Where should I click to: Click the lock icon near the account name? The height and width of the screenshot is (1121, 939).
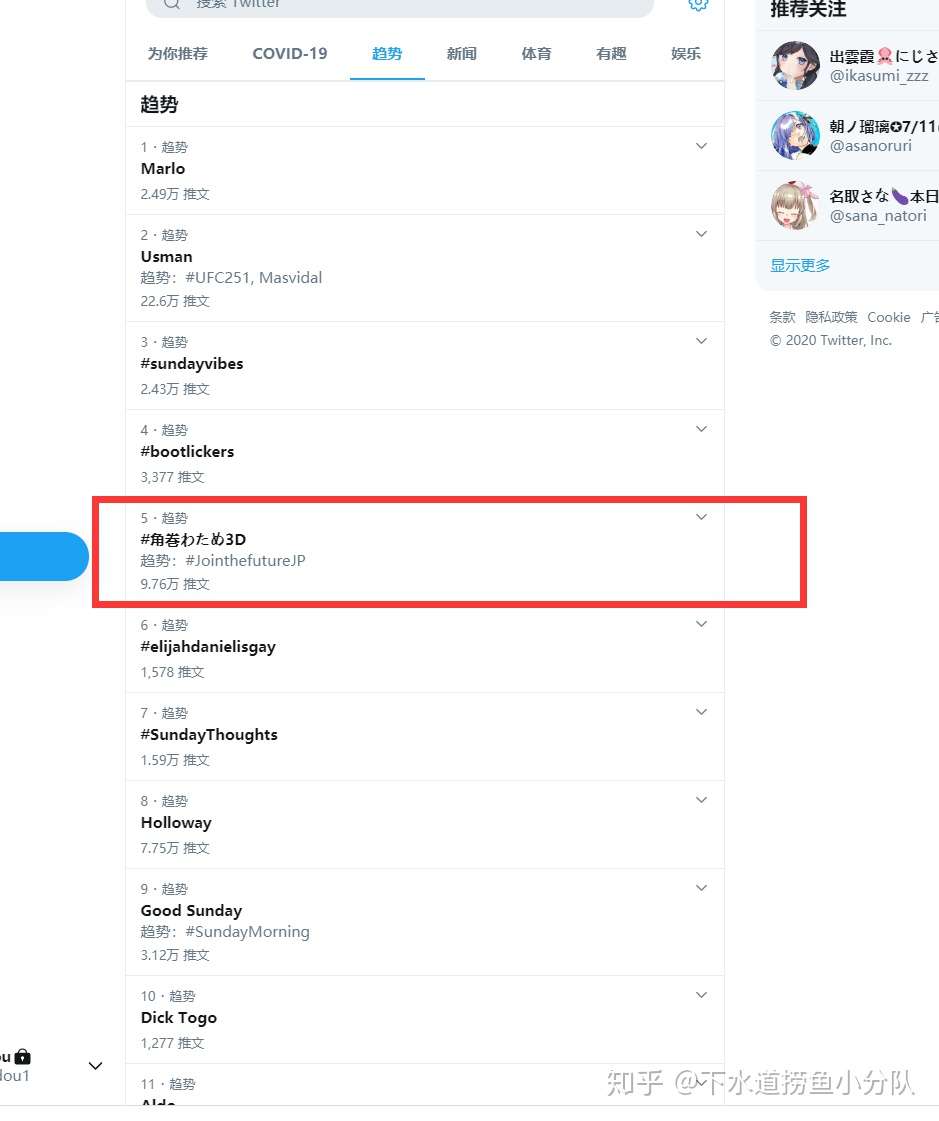[x=22, y=1056]
